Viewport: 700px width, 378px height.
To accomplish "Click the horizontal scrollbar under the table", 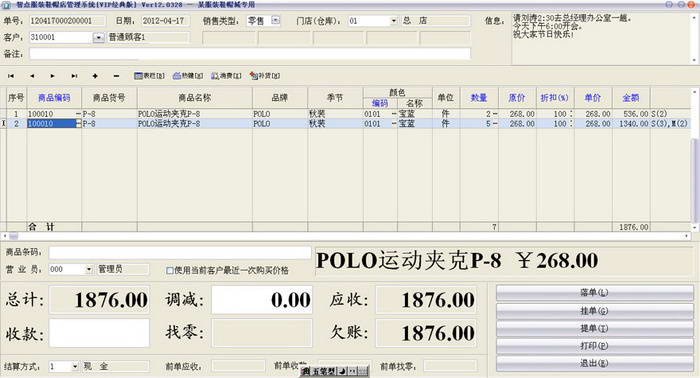I will click(x=345, y=236).
